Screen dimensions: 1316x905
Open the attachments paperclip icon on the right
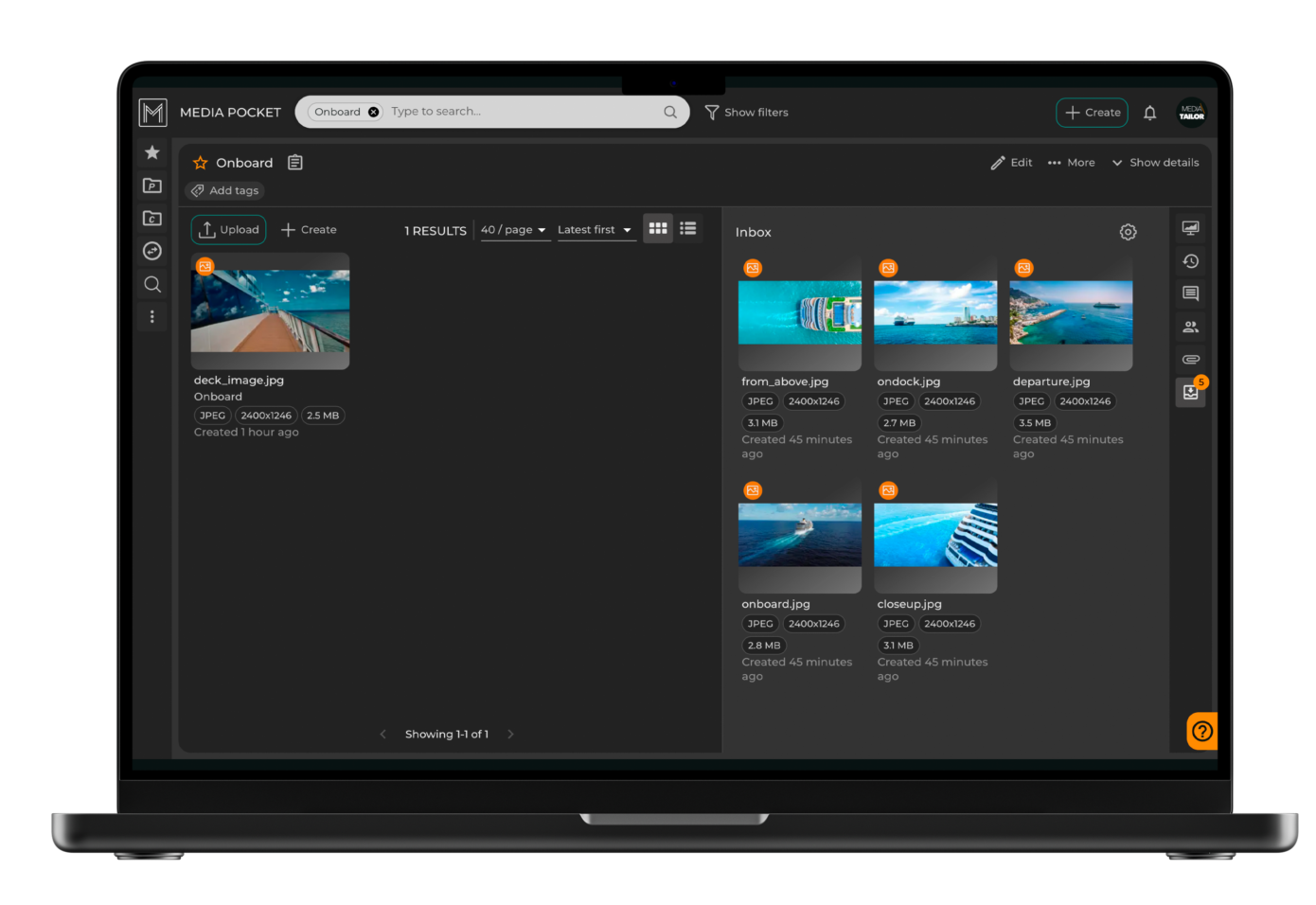(1190, 359)
